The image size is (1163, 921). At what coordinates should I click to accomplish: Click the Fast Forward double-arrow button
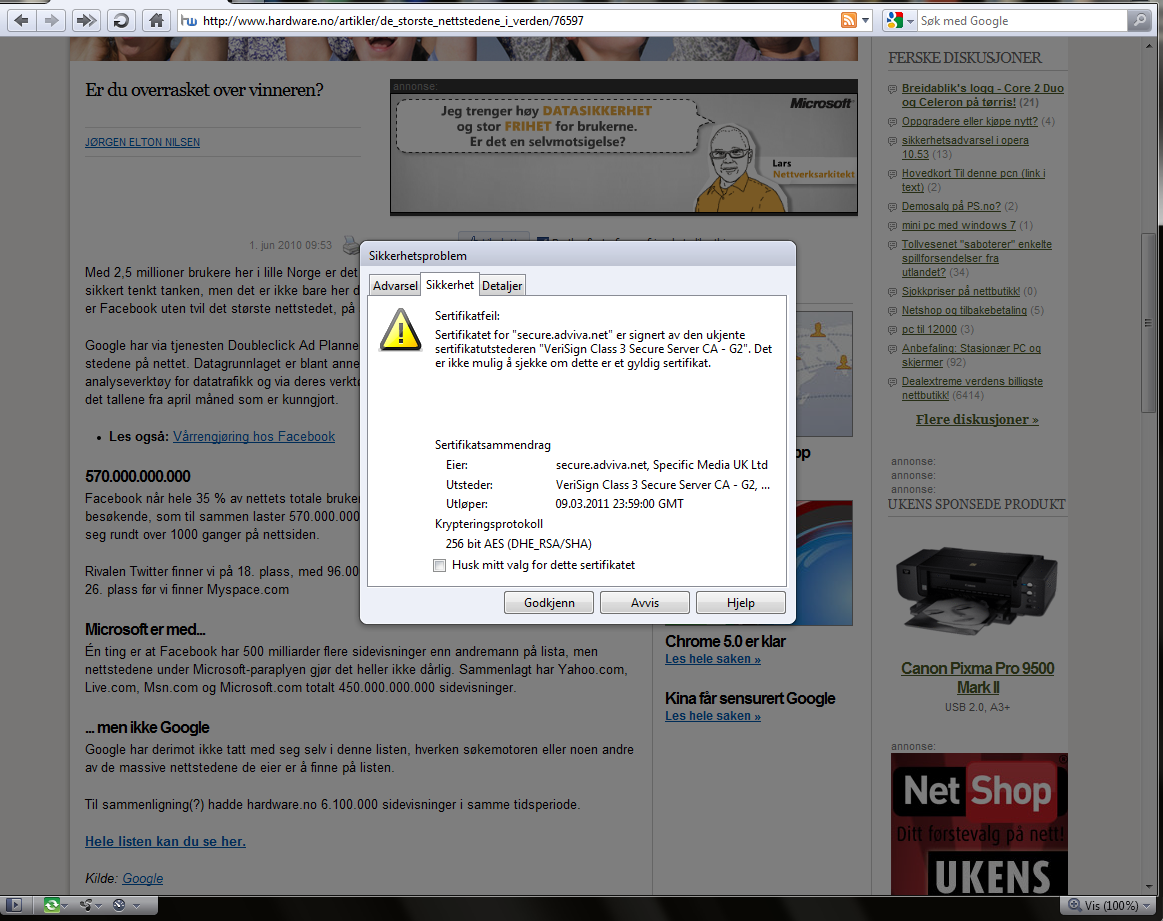(86, 21)
